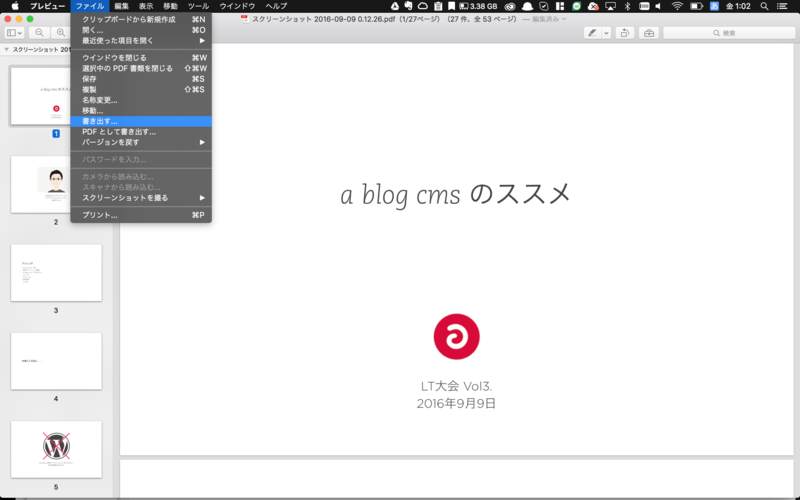Open the sidebar view options dropdown
800x500 pixels.
coord(14,33)
